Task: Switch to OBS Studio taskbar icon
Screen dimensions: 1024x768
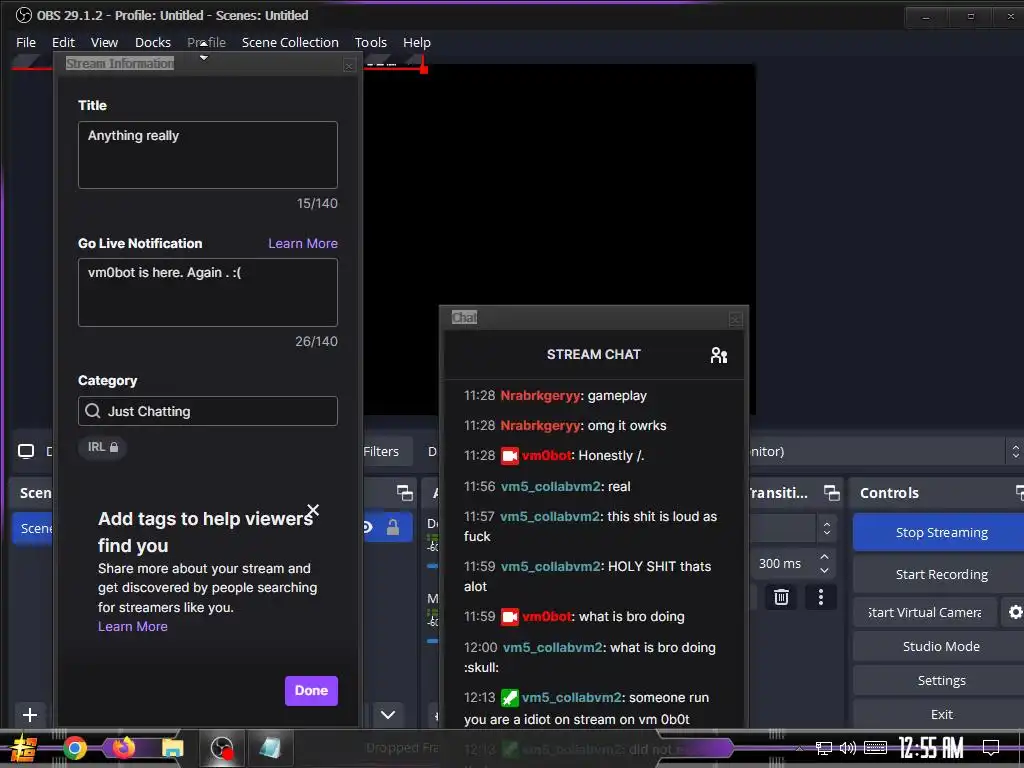Action: pos(221,748)
